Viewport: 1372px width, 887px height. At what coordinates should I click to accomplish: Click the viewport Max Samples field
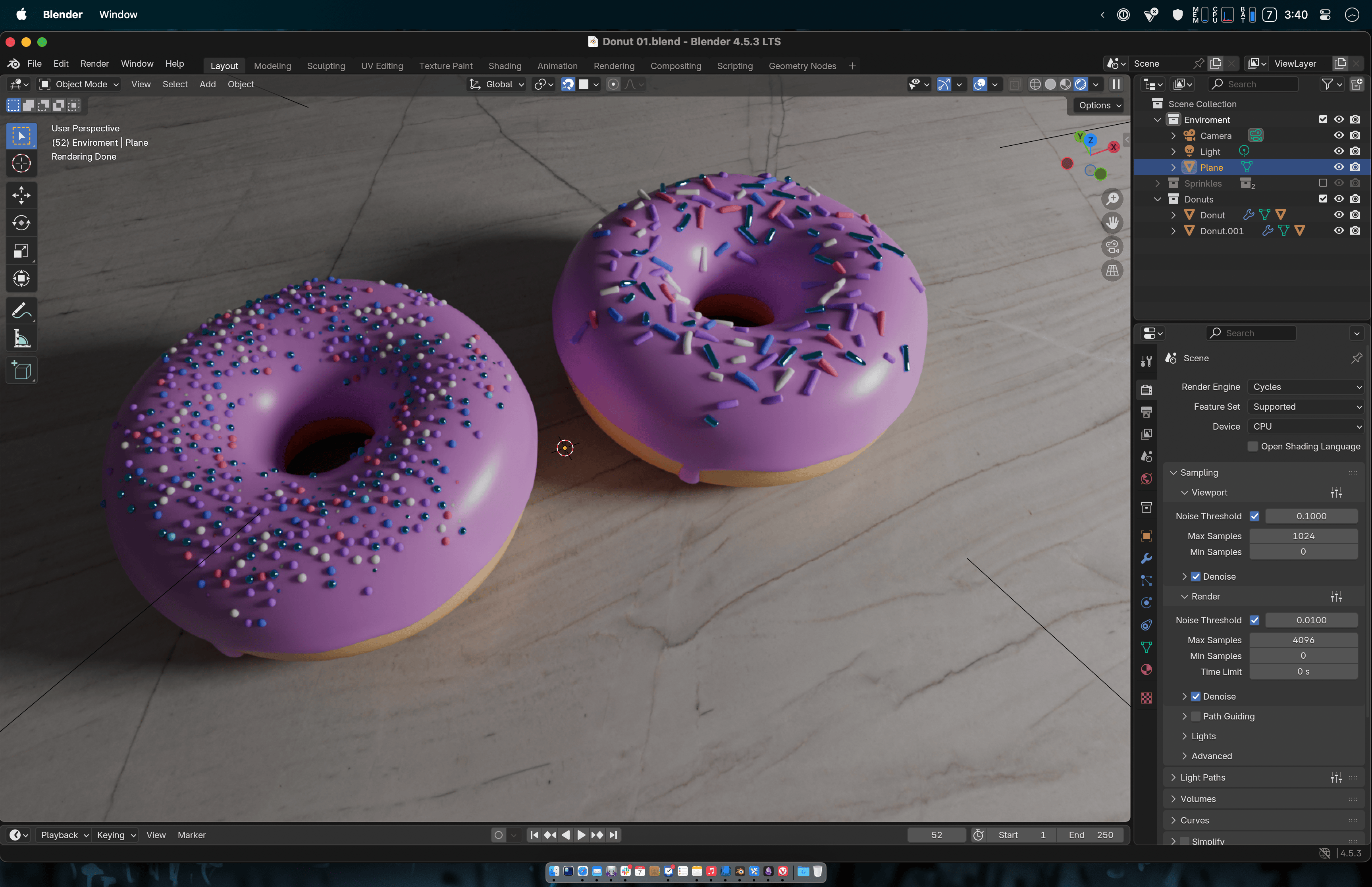[1303, 536]
